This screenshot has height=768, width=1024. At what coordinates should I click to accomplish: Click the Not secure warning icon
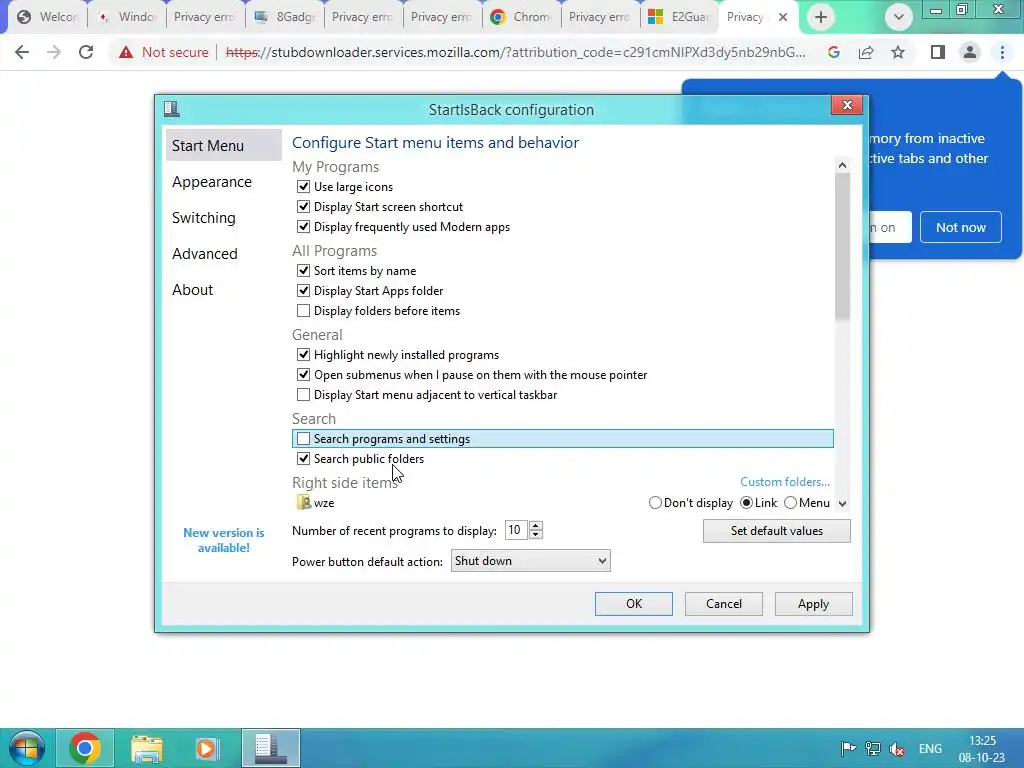pyautogui.click(x=126, y=52)
